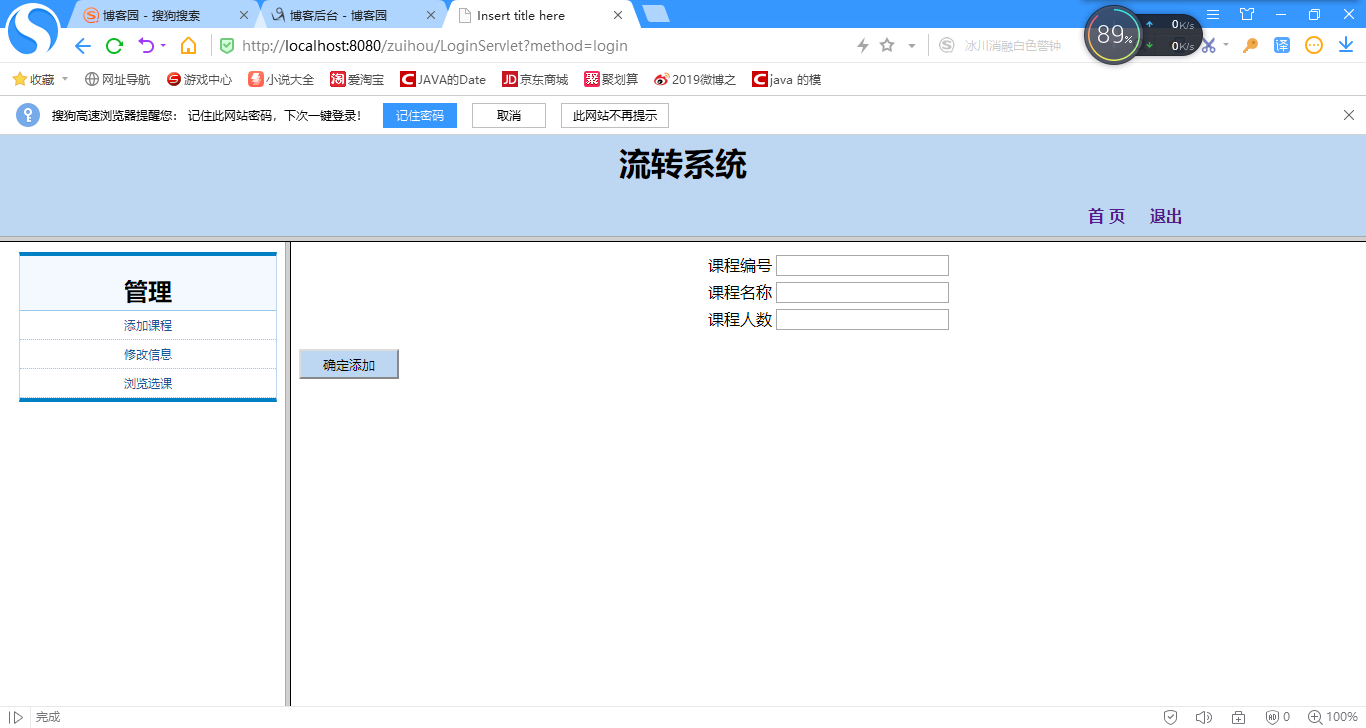This screenshot has width=1366, height=728.
Task: Click the 100% zoom control
Action: pos(1332,717)
